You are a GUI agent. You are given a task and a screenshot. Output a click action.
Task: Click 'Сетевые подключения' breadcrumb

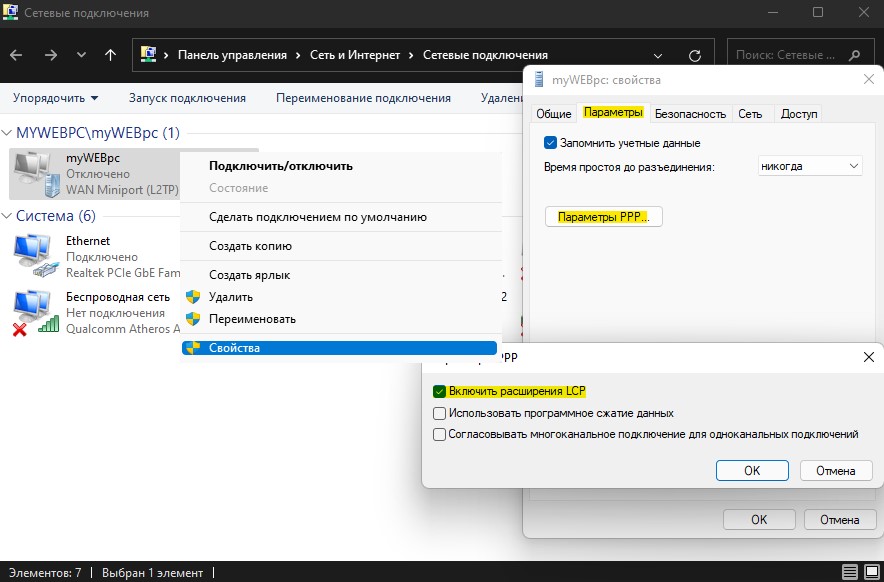tap(485, 55)
